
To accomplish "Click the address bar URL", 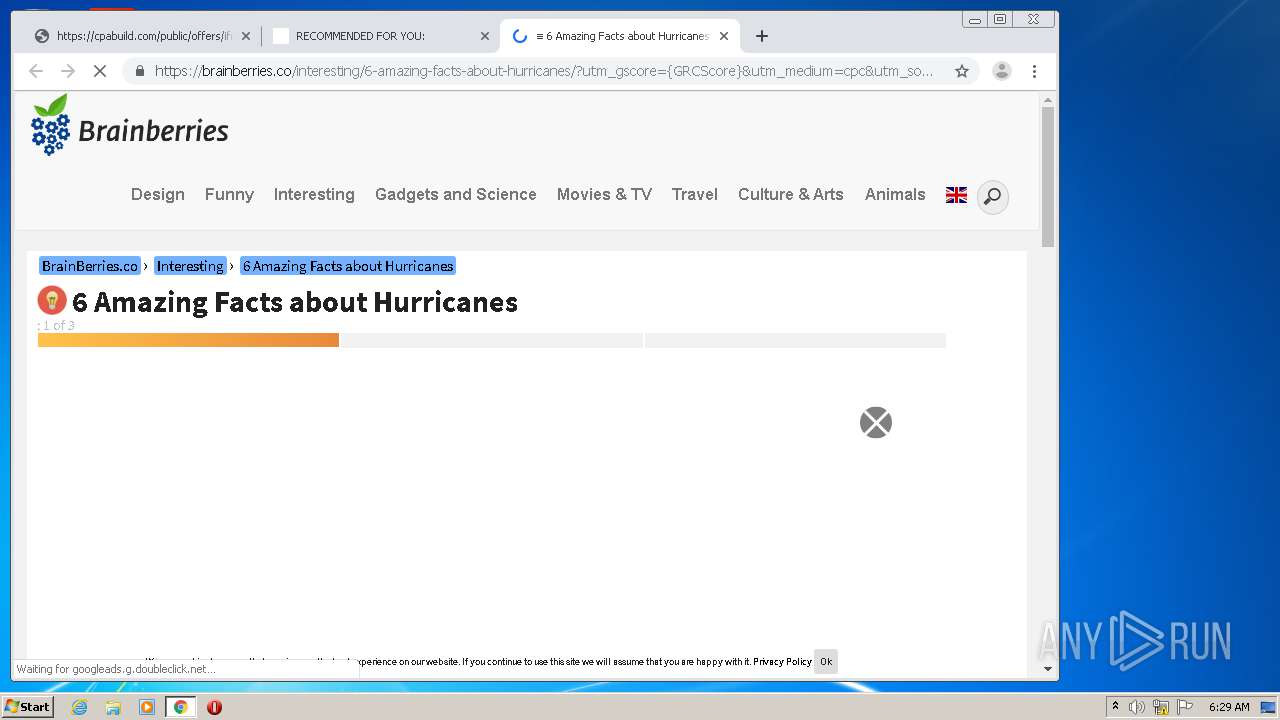I will point(543,71).
